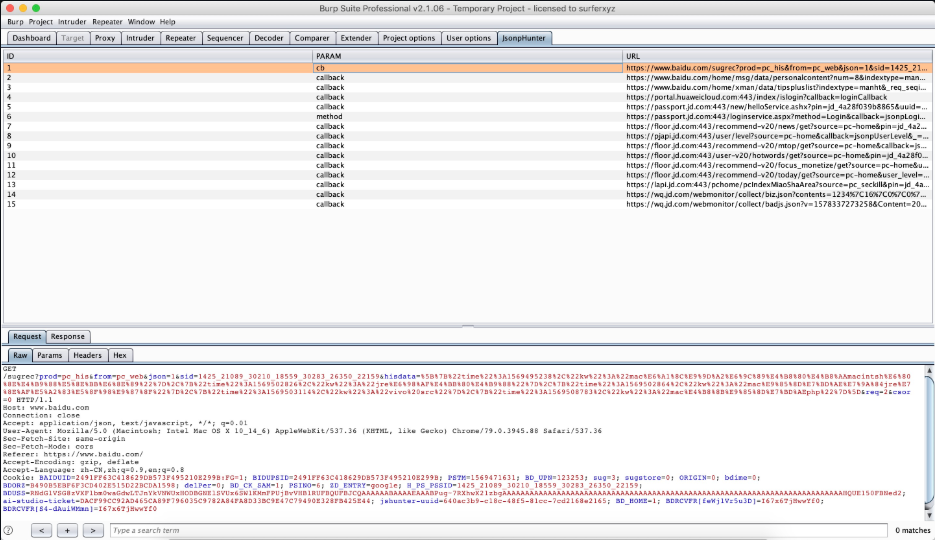Switch to the Repeater tab

point(181,38)
